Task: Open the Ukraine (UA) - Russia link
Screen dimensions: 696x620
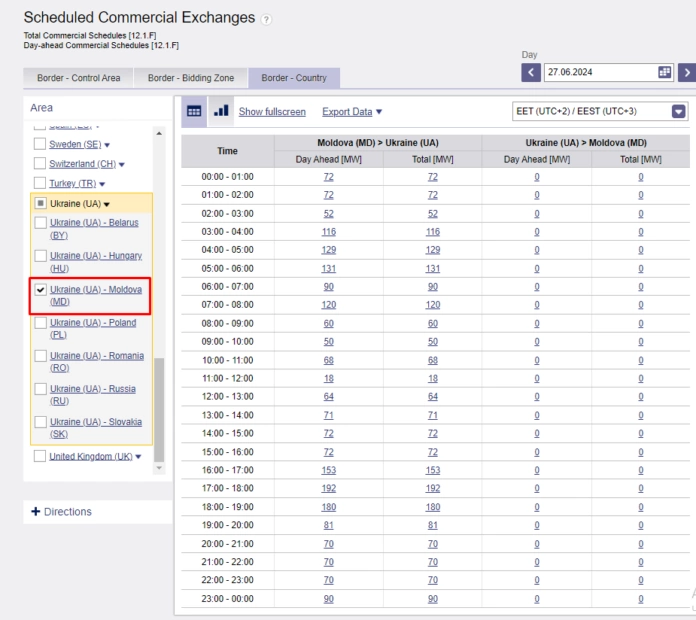Action: point(93,395)
